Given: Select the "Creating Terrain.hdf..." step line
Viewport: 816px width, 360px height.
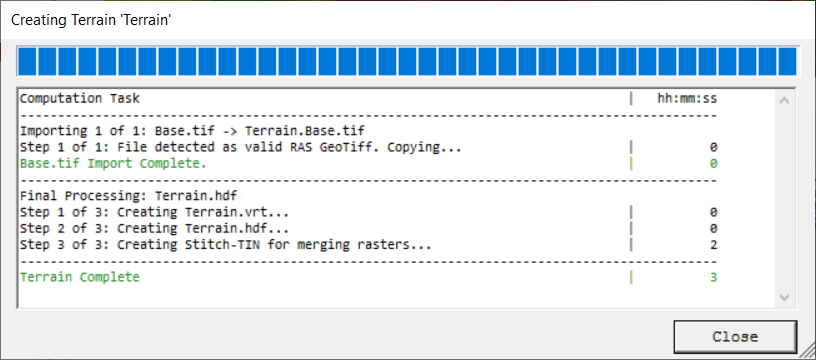Looking at the screenshot, I should pos(154,228).
